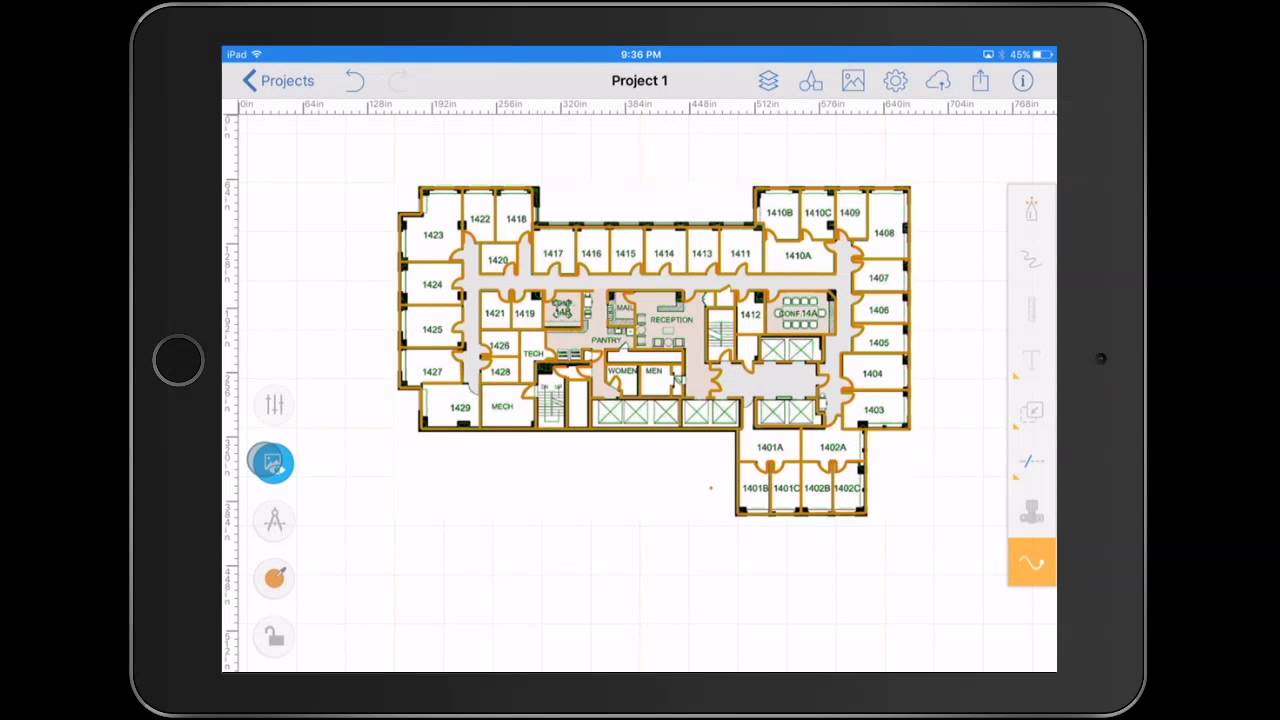Select room 1406 on floor plan
Screen dimensions: 1280x720
879,310
